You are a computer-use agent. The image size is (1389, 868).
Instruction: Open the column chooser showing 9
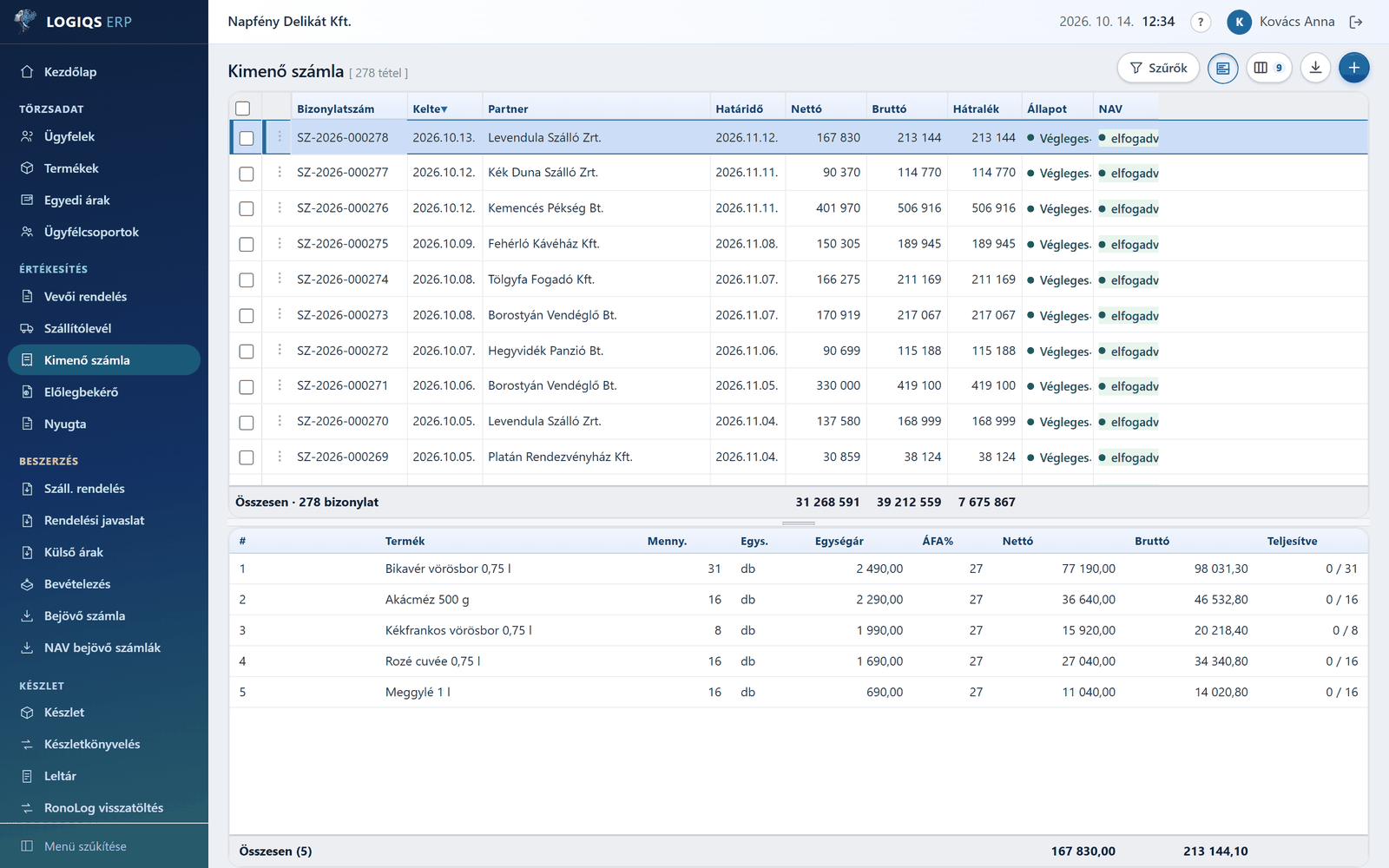tap(1269, 68)
